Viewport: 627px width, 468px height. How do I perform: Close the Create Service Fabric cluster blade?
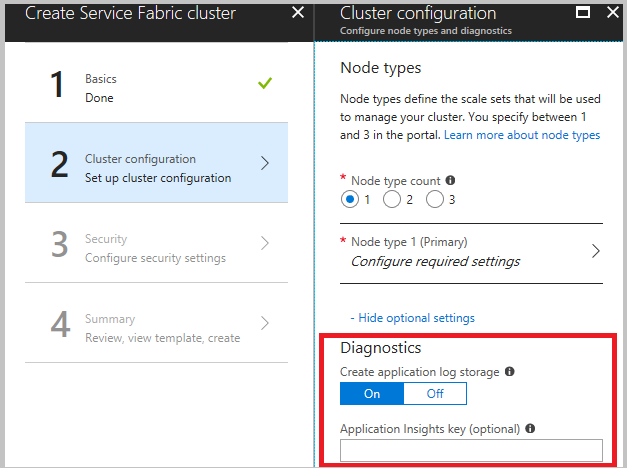click(x=297, y=13)
